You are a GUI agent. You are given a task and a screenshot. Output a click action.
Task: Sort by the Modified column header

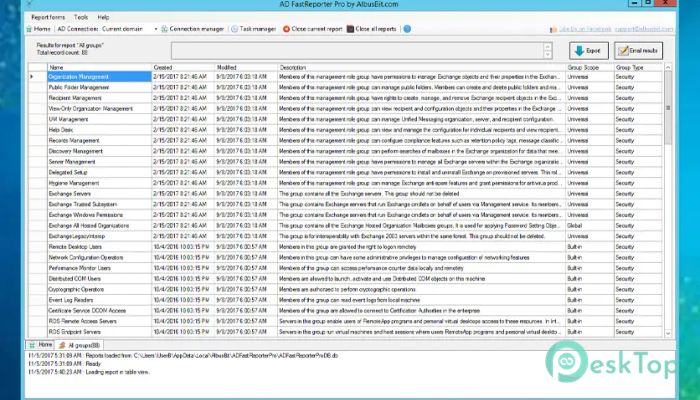246,67
